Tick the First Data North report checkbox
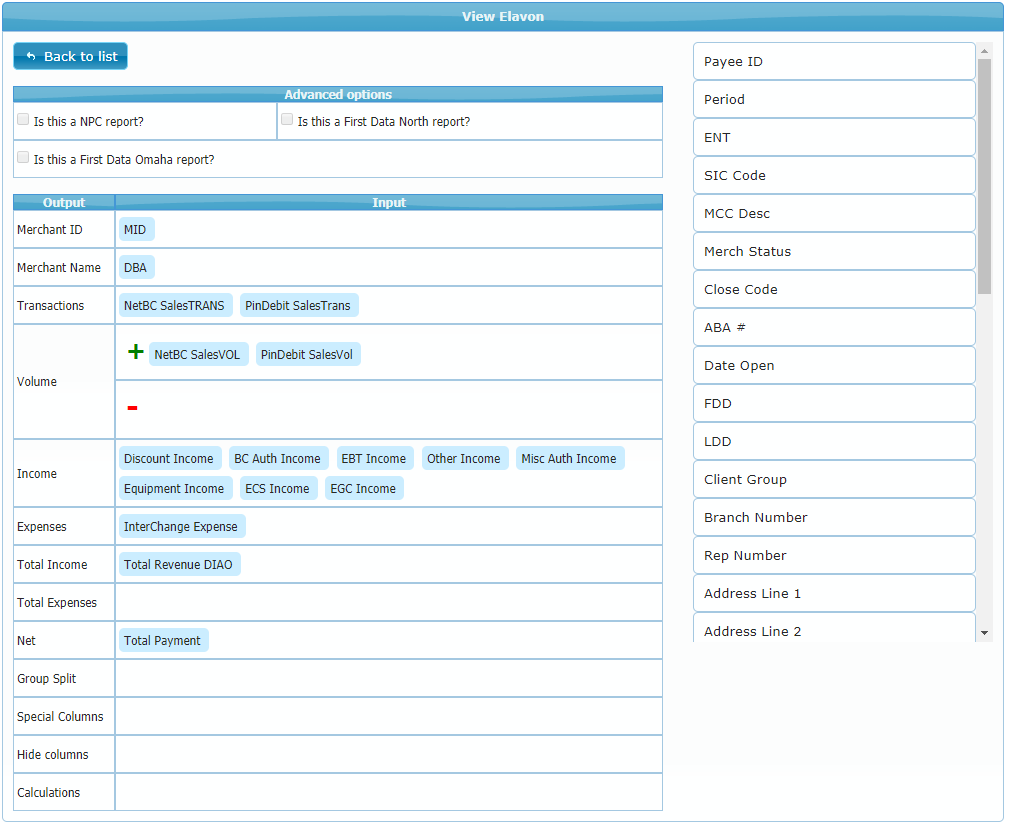Viewport: 1009px width, 825px height. 287,120
